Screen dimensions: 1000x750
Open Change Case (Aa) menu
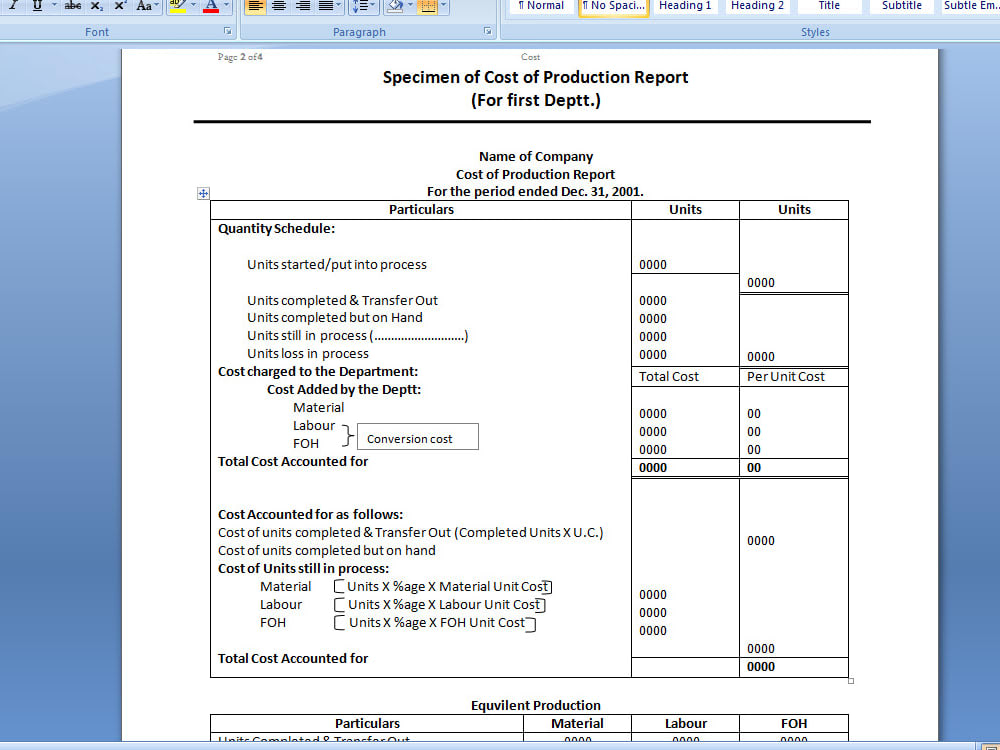pyautogui.click(x=146, y=5)
